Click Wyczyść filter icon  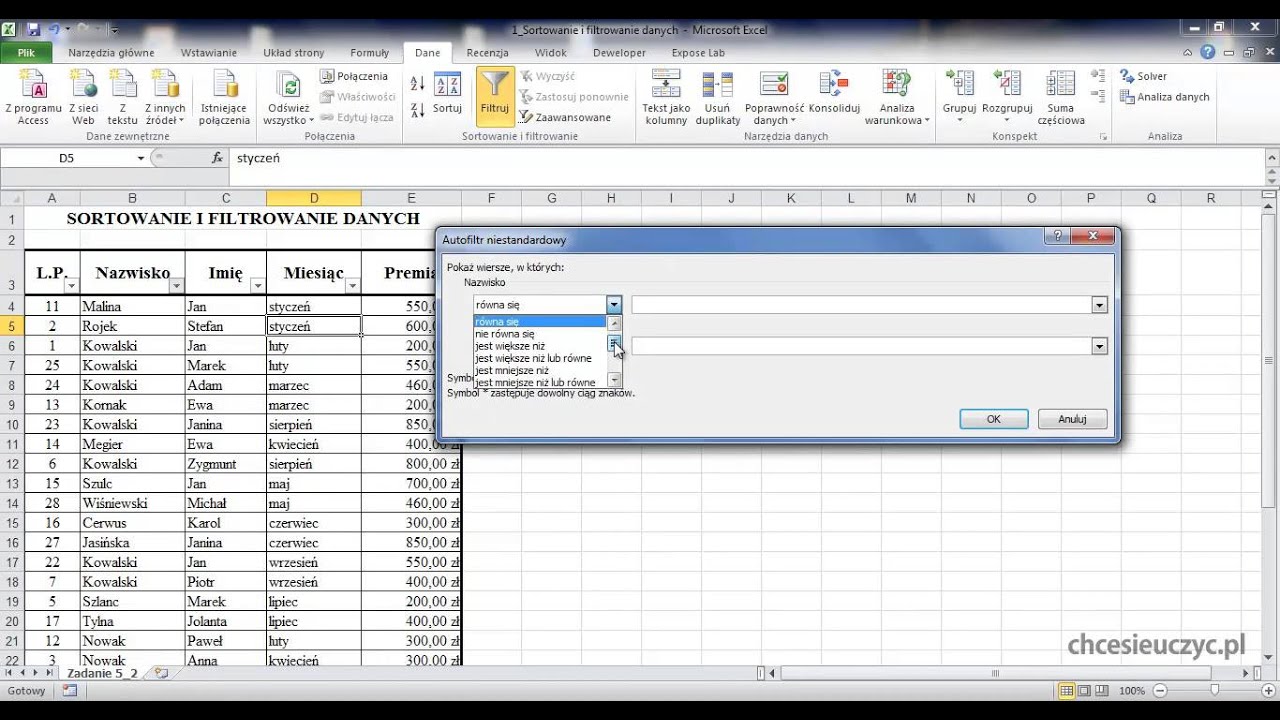click(x=547, y=76)
